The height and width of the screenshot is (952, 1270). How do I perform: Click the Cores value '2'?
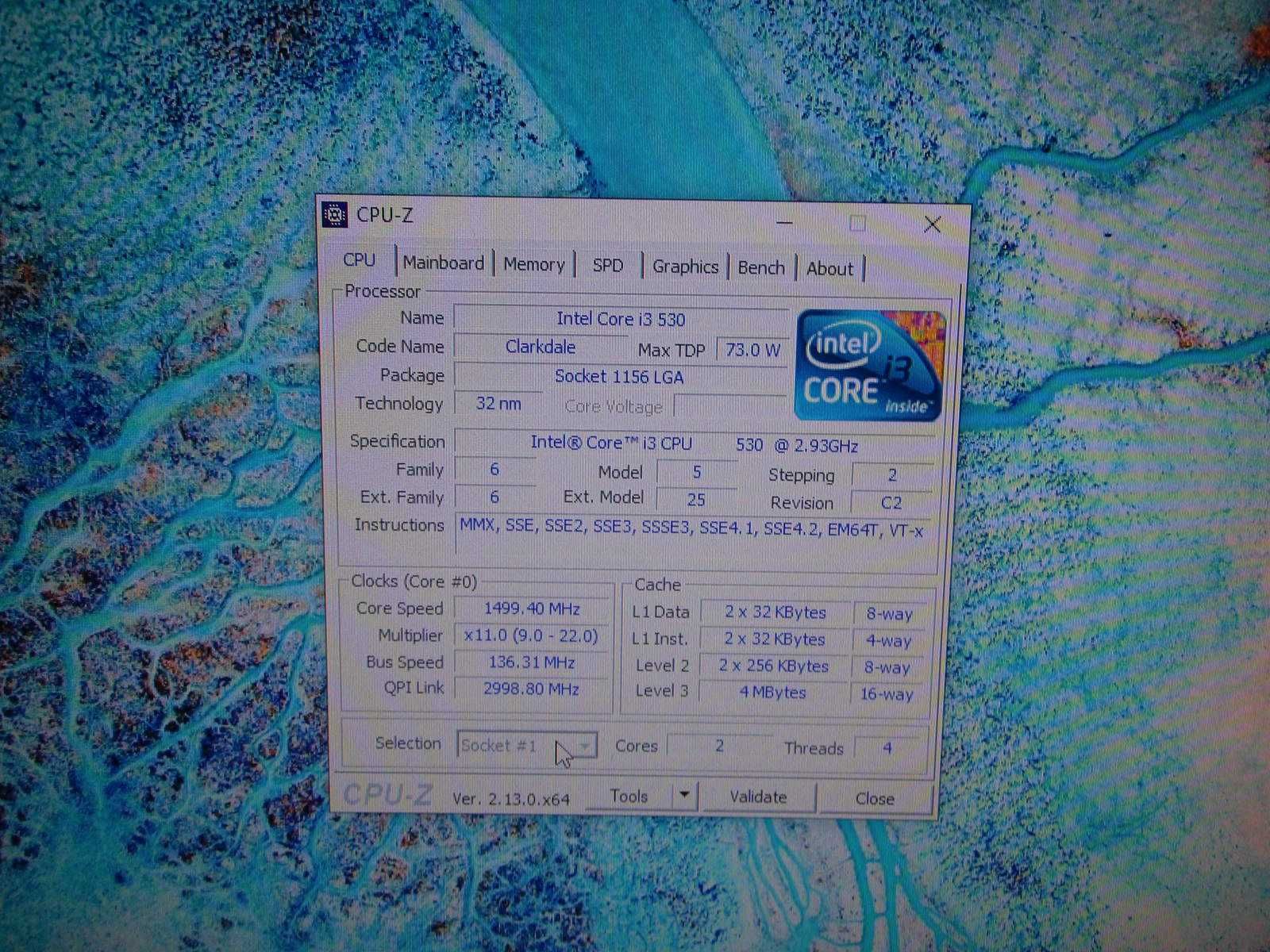719,746
